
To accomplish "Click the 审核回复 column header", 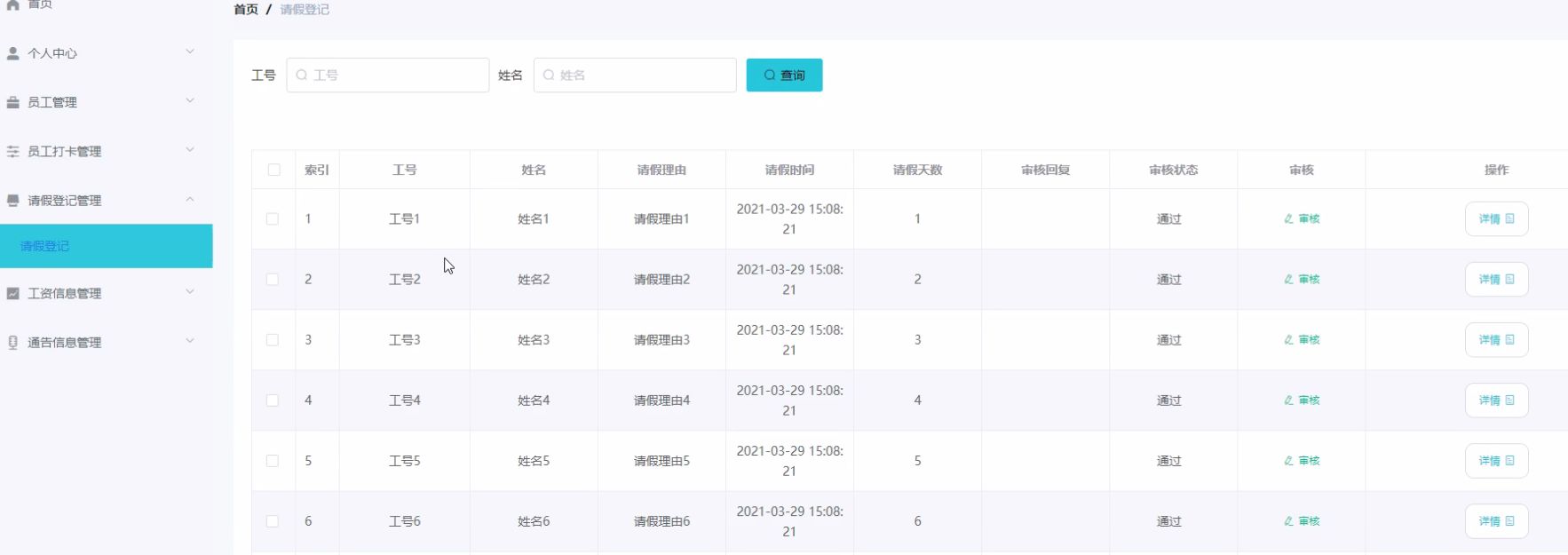I will pos(1045,170).
